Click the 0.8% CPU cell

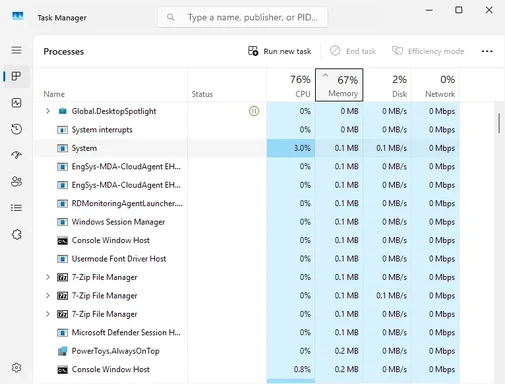click(291, 369)
